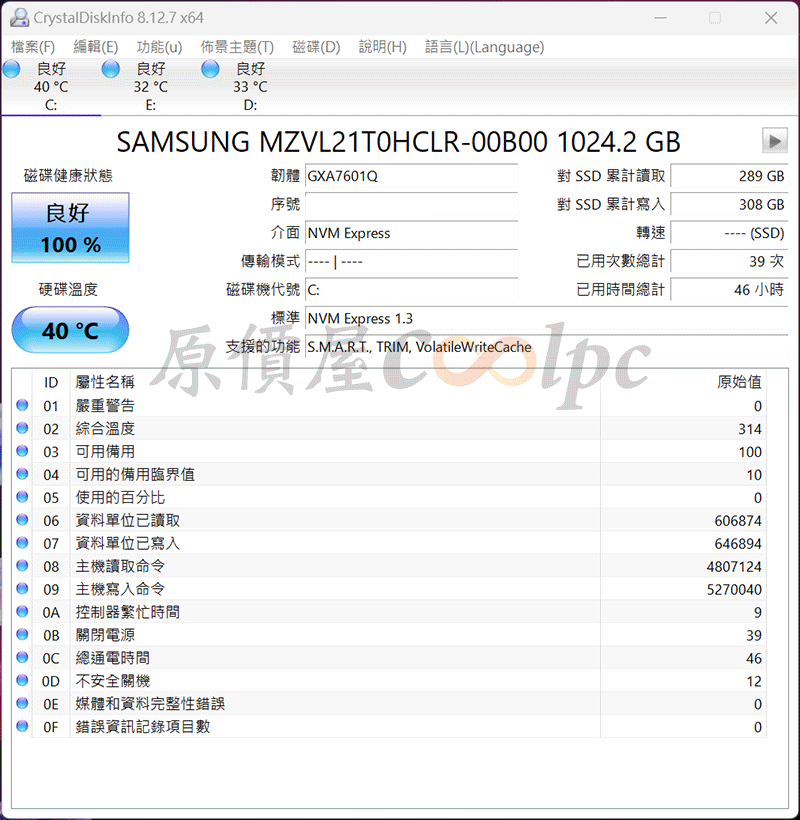The height and width of the screenshot is (820, 800).
Task: Click the blue status orb for drive D:
Action: (x=210, y=69)
